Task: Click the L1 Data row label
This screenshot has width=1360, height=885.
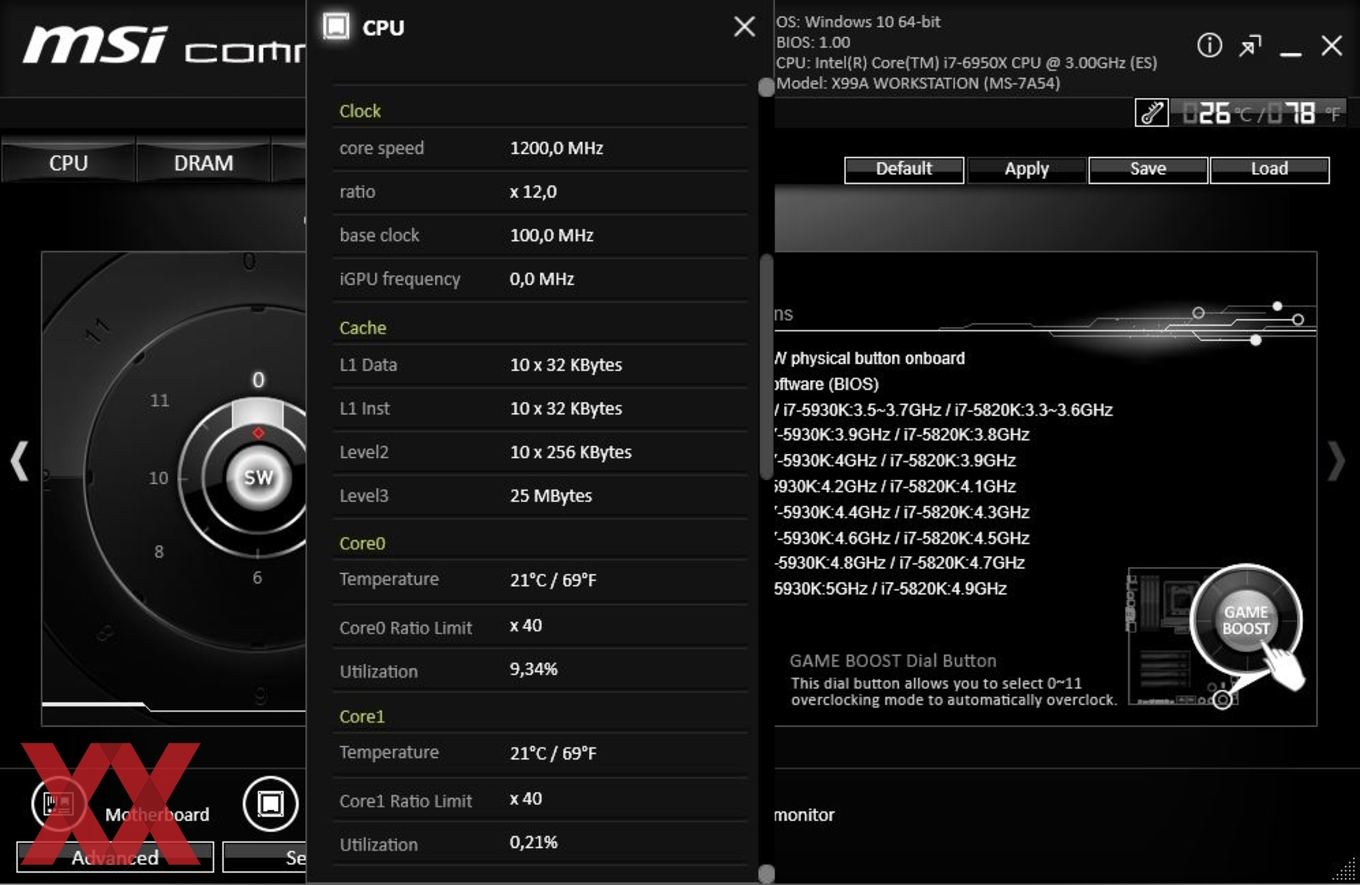Action: click(368, 365)
